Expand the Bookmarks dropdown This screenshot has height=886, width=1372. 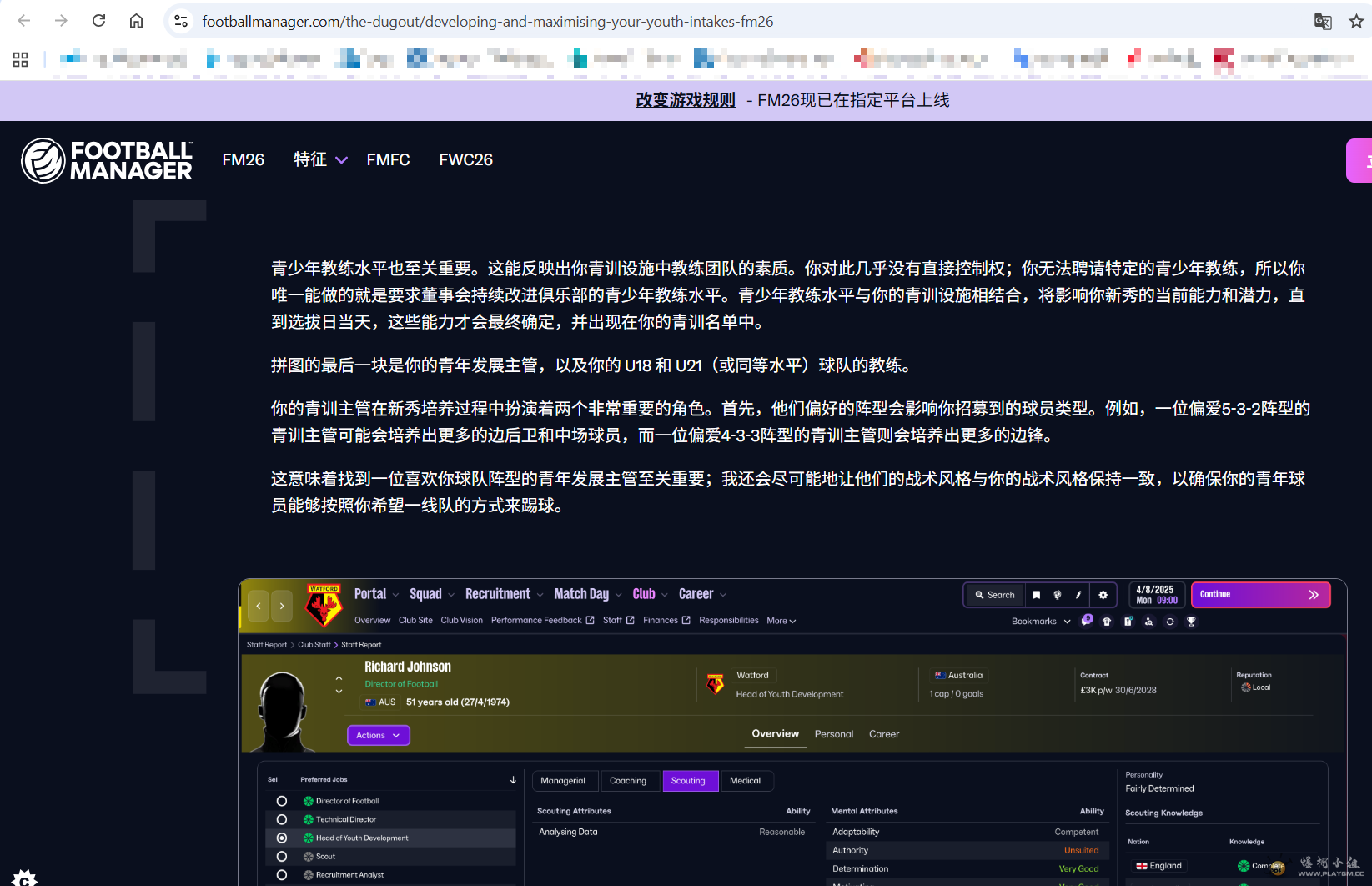click(1041, 622)
